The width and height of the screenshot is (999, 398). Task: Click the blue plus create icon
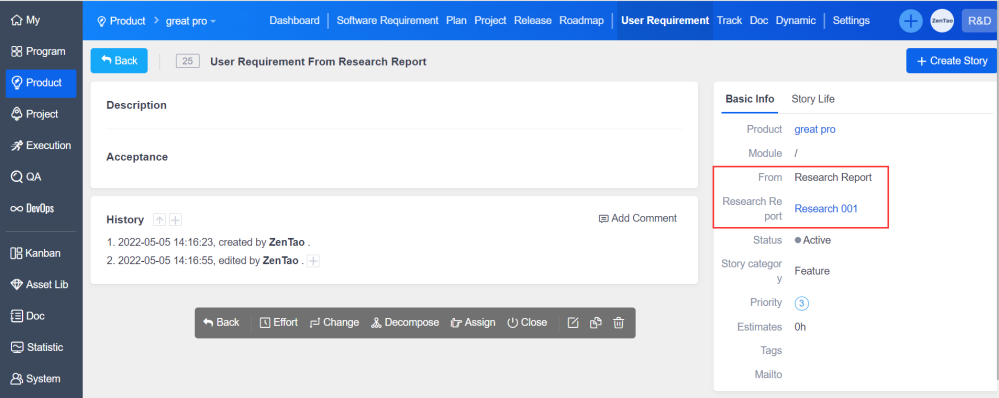click(x=911, y=21)
